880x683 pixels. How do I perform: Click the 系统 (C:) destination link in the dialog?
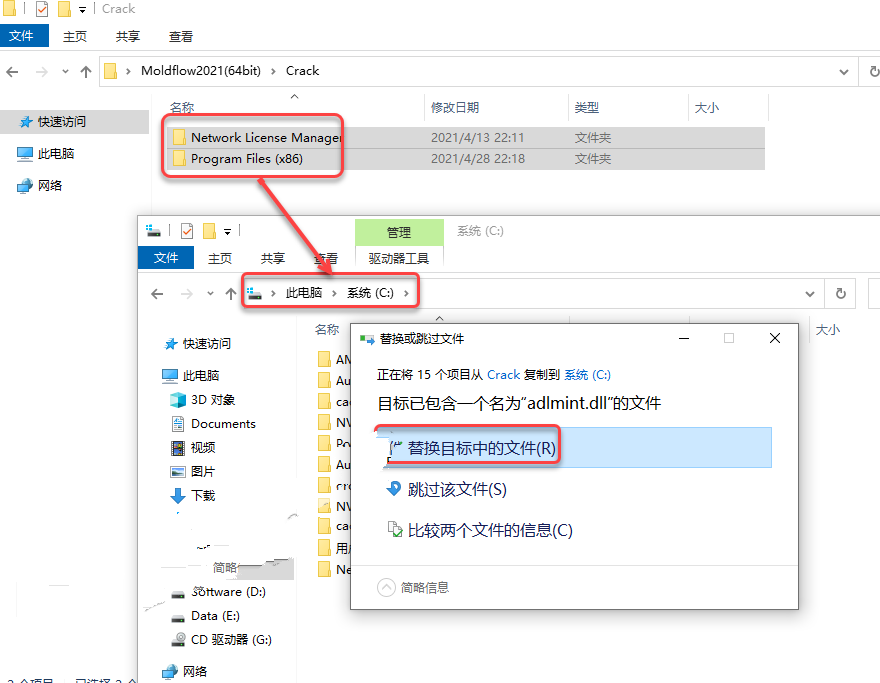[x=587, y=375]
